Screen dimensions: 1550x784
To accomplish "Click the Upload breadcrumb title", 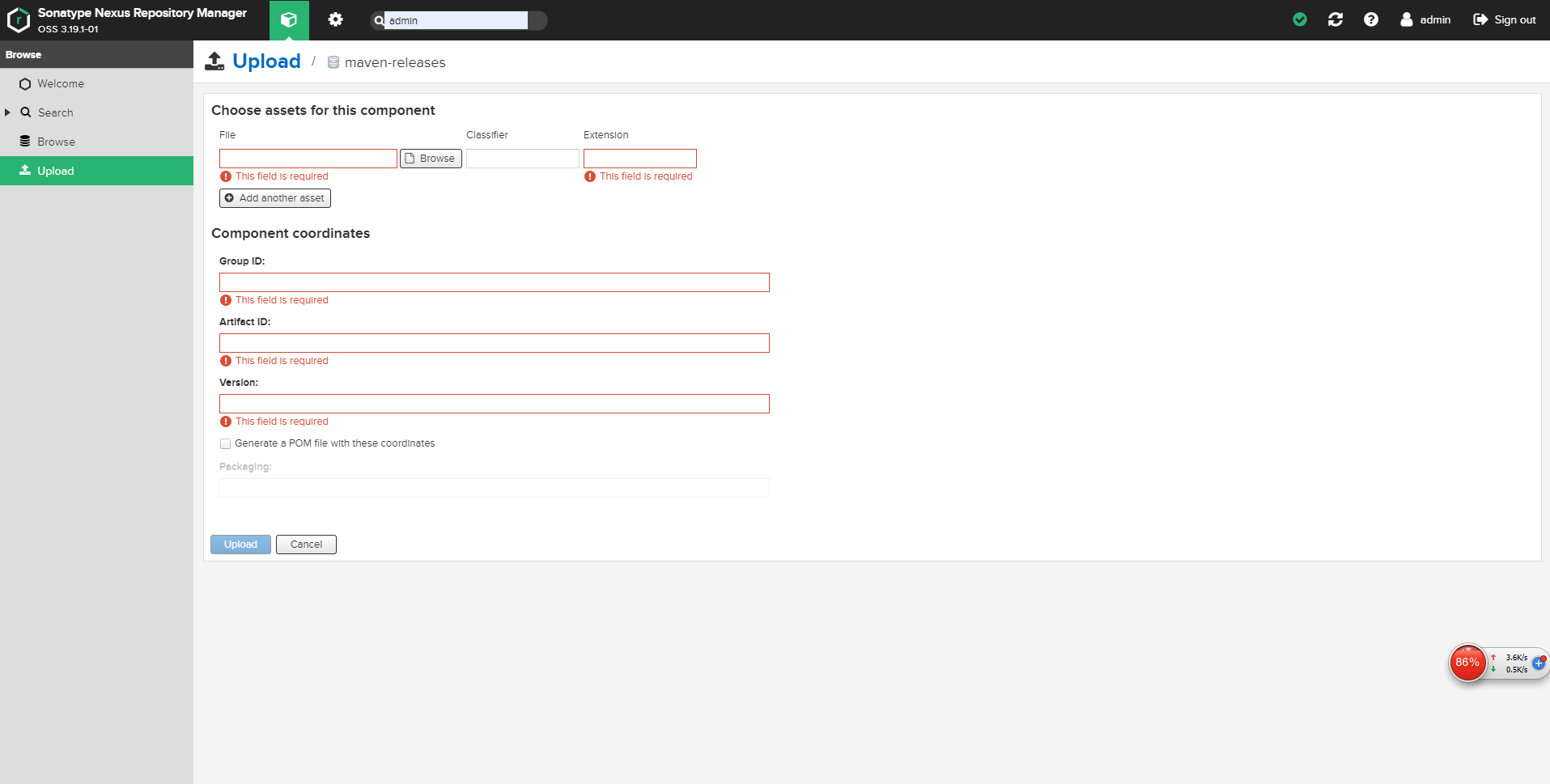I will pyautogui.click(x=266, y=61).
